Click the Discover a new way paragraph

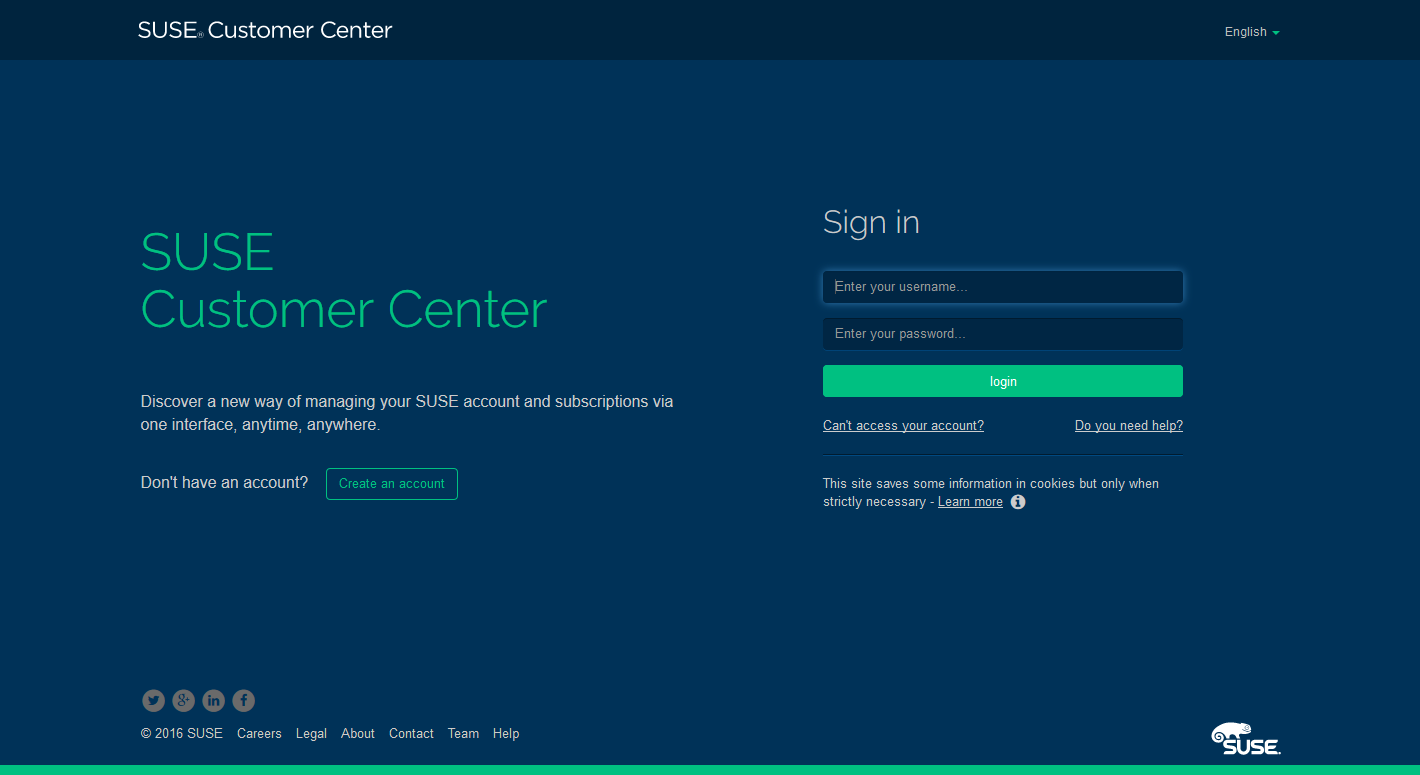point(407,413)
